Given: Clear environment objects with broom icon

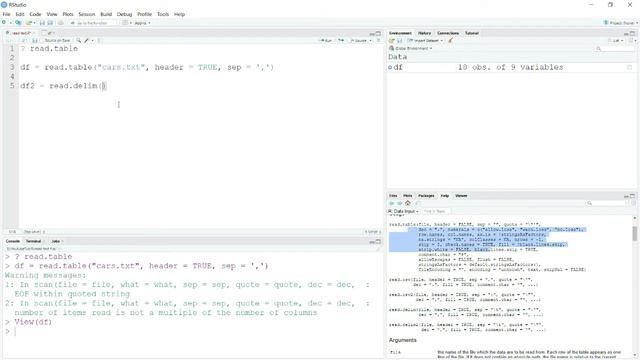Looking at the screenshot, I should [x=451, y=40].
